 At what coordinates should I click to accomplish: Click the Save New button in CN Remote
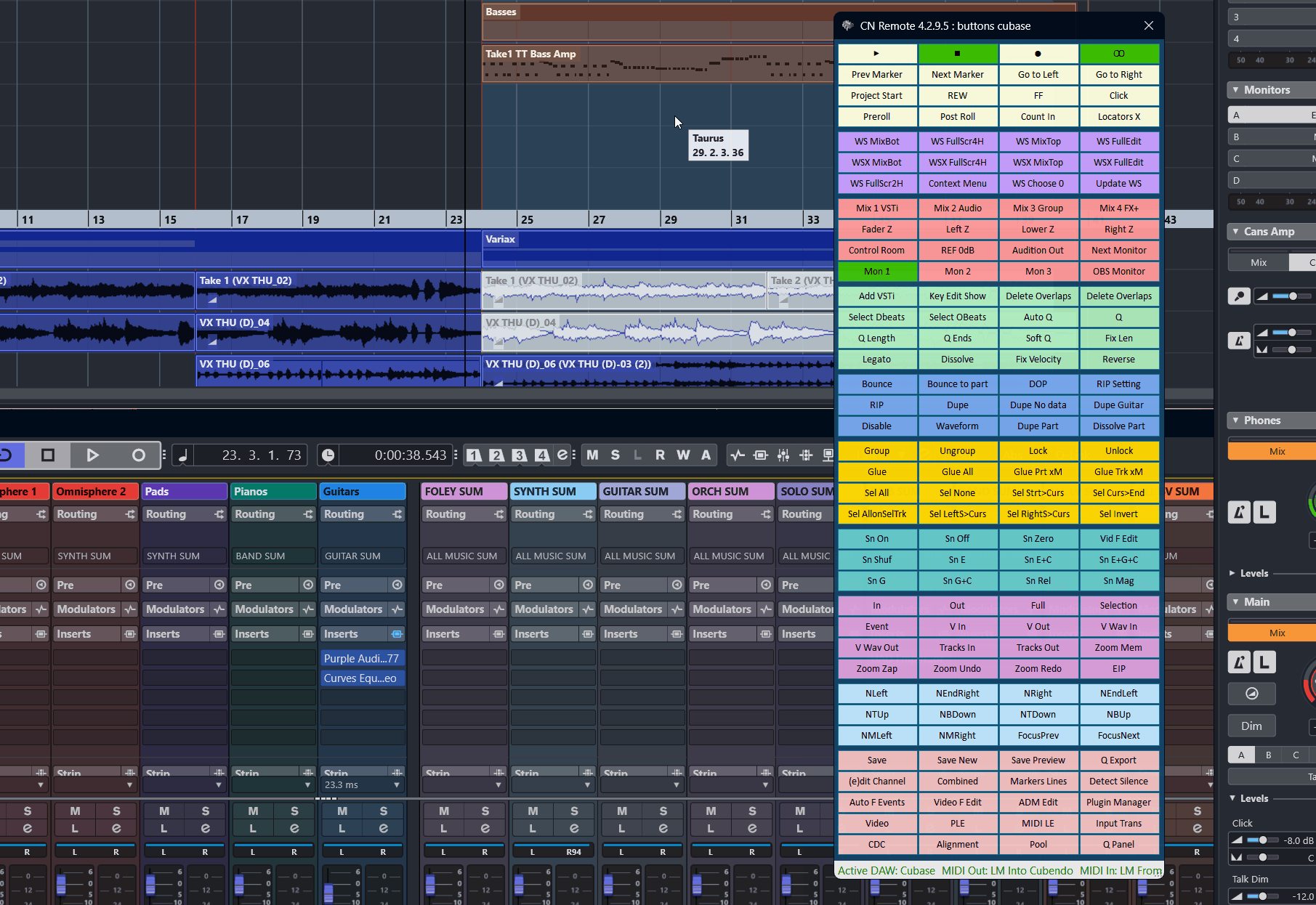click(958, 760)
